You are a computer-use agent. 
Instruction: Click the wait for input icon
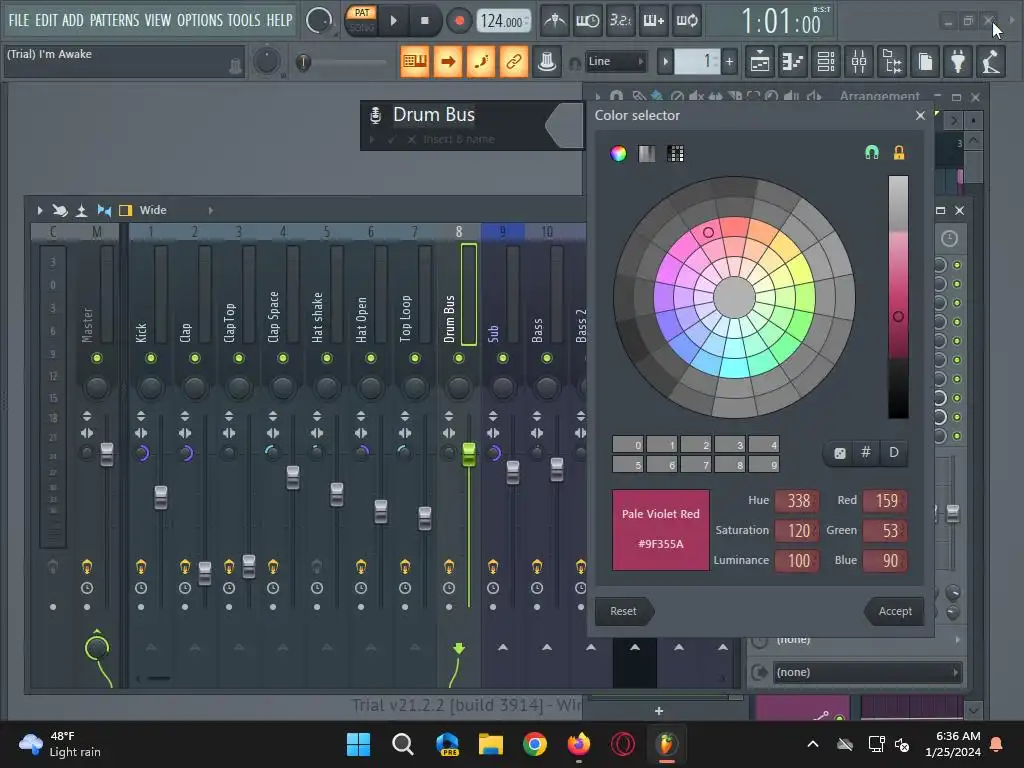point(588,21)
